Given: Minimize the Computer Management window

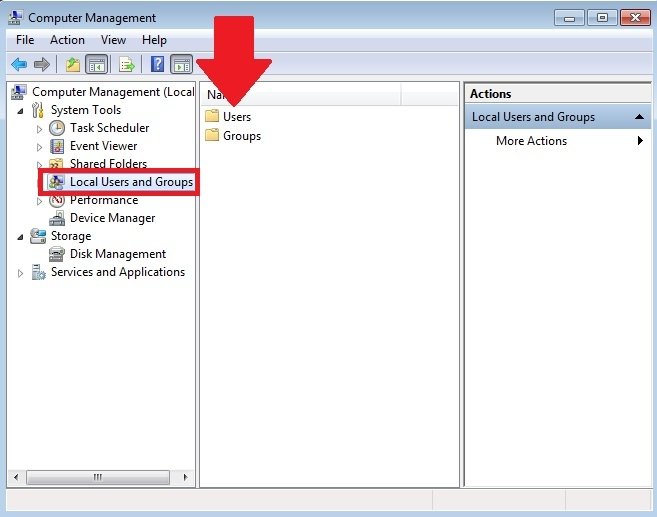Looking at the screenshot, I should click(569, 18).
